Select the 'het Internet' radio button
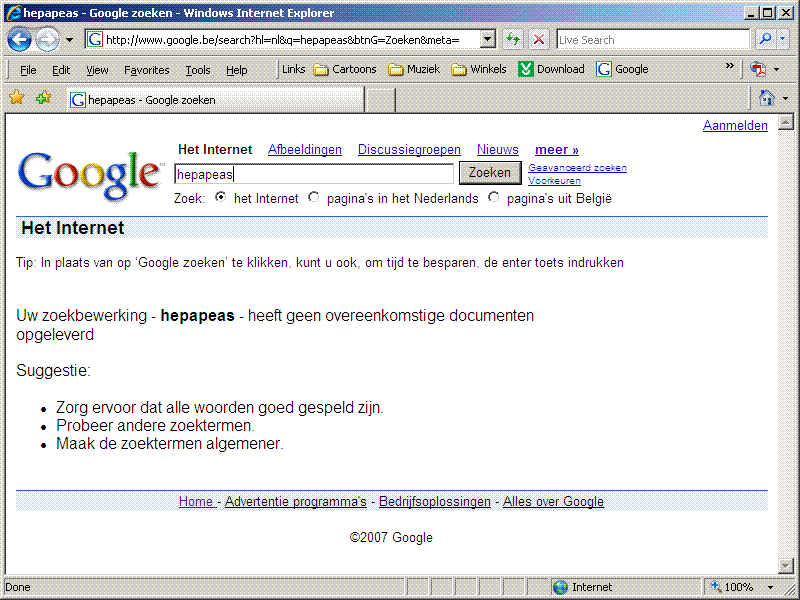The width and height of the screenshot is (800, 600). click(220, 197)
